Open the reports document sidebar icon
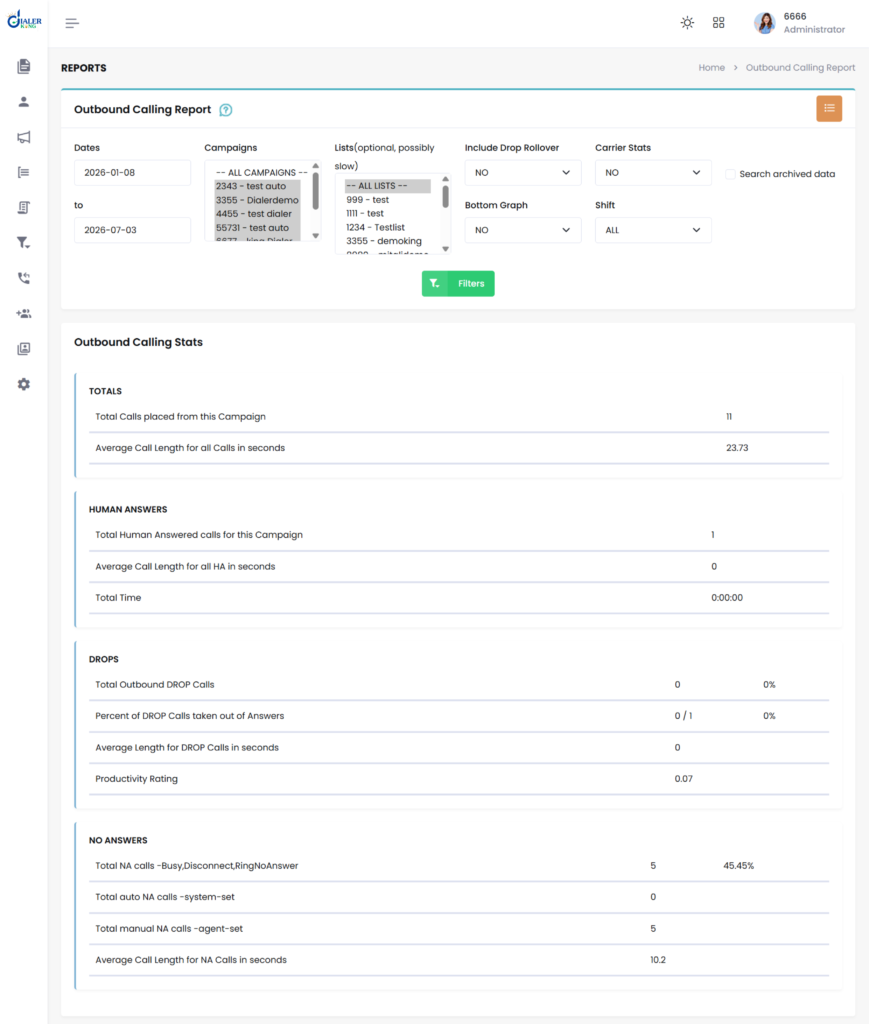869x1024 pixels. tap(24, 66)
